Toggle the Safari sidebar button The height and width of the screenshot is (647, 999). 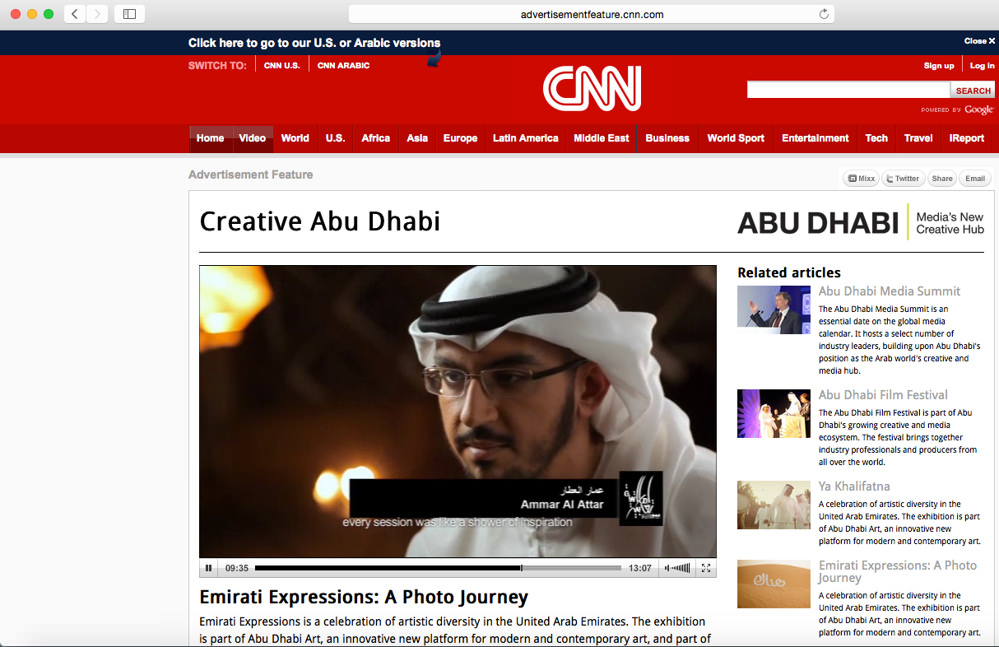(129, 14)
